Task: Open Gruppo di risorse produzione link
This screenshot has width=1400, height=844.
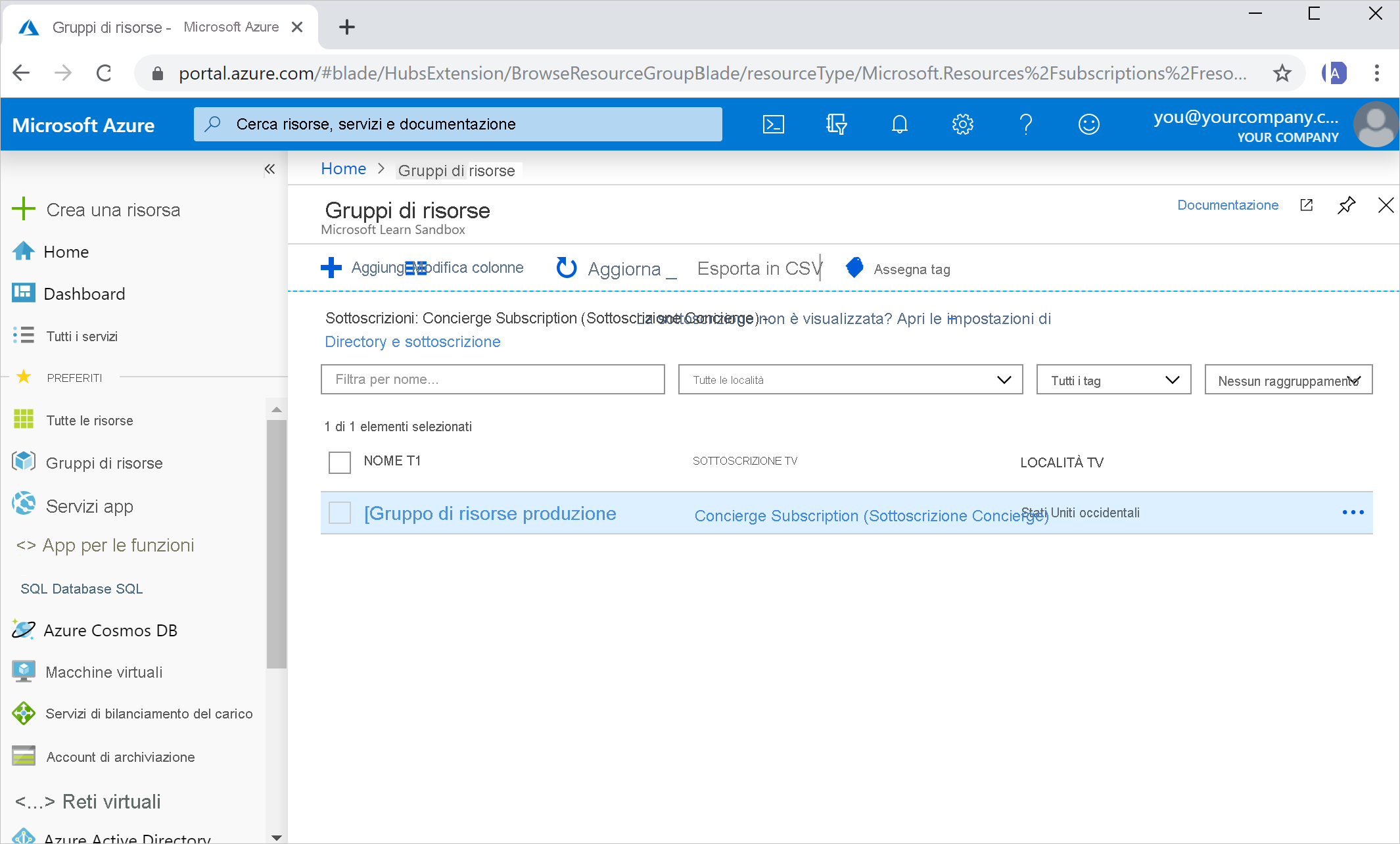Action: [x=490, y=513]
